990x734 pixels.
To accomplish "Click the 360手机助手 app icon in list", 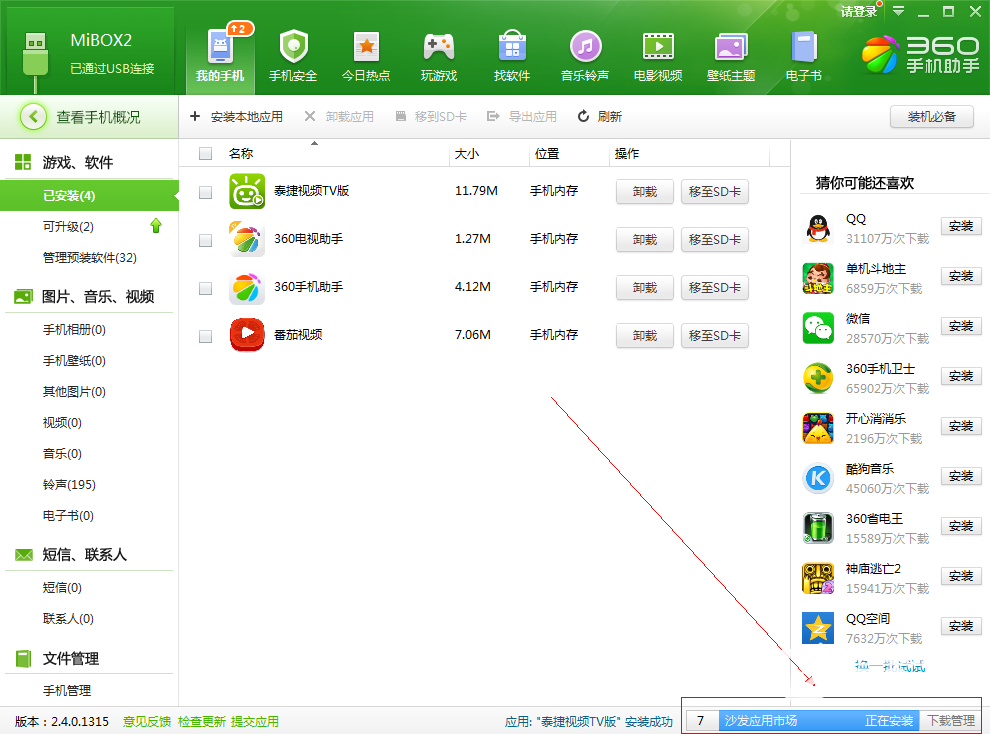I will coord(247,287).
